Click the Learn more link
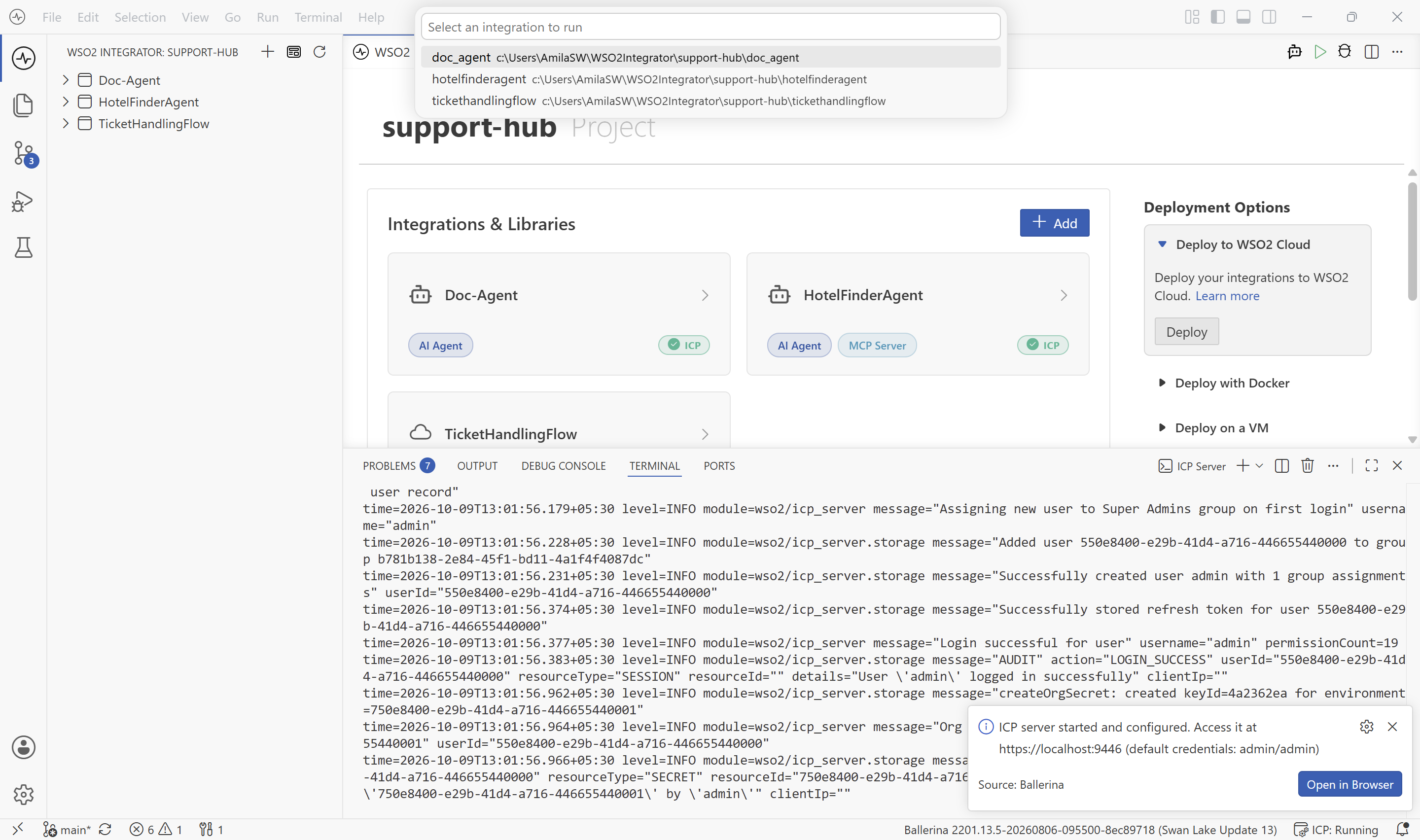 pos(1227,296)
